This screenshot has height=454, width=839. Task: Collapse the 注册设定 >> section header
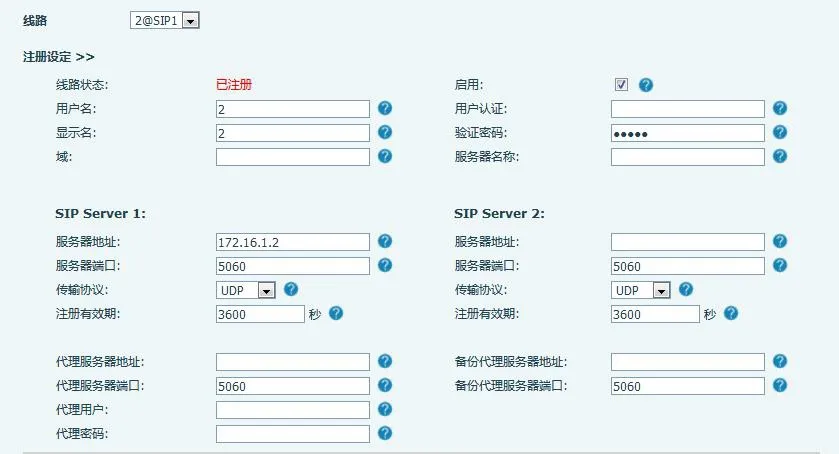[x=59, y=57]
